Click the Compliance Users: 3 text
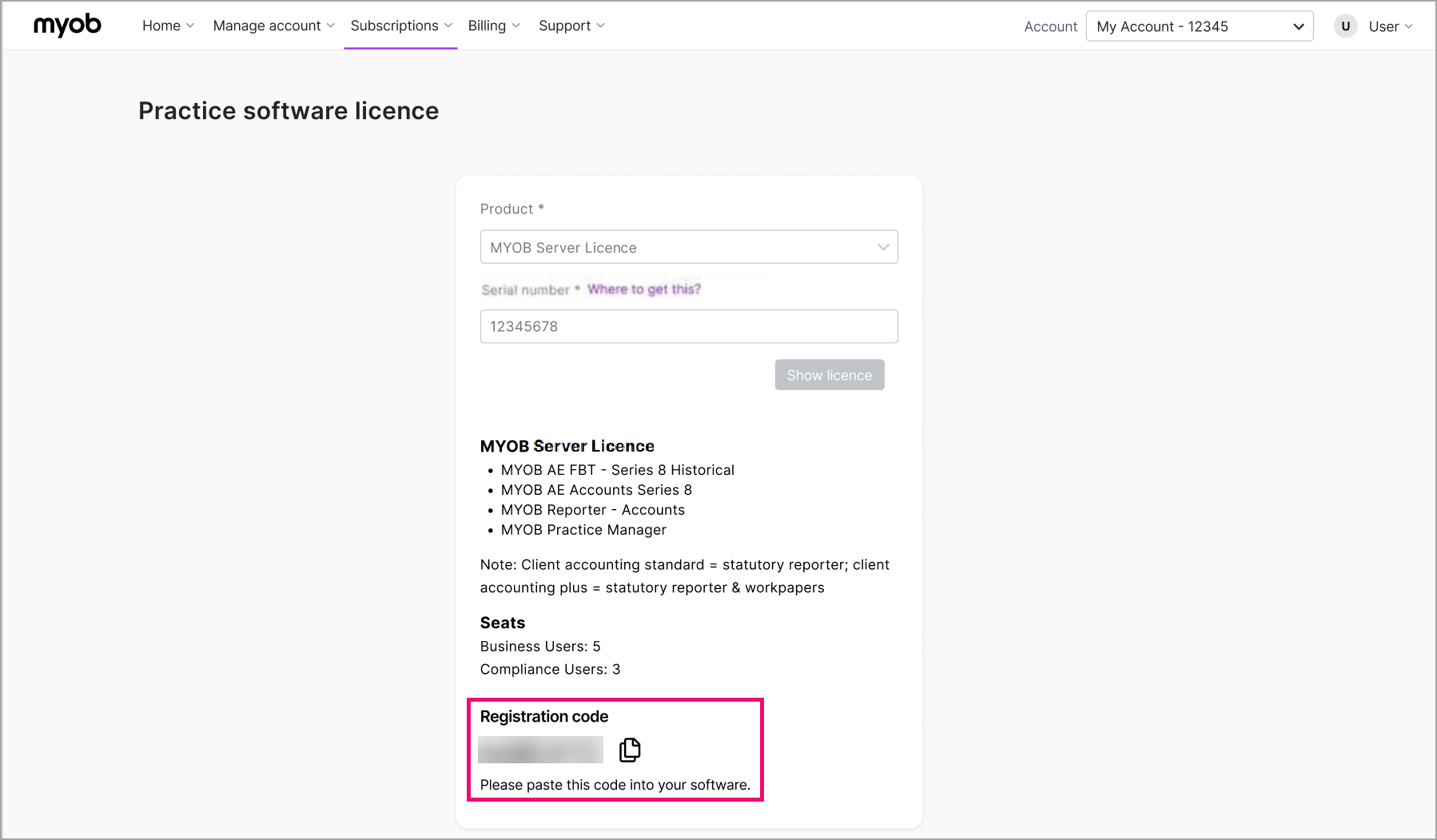 coord(551,669)
